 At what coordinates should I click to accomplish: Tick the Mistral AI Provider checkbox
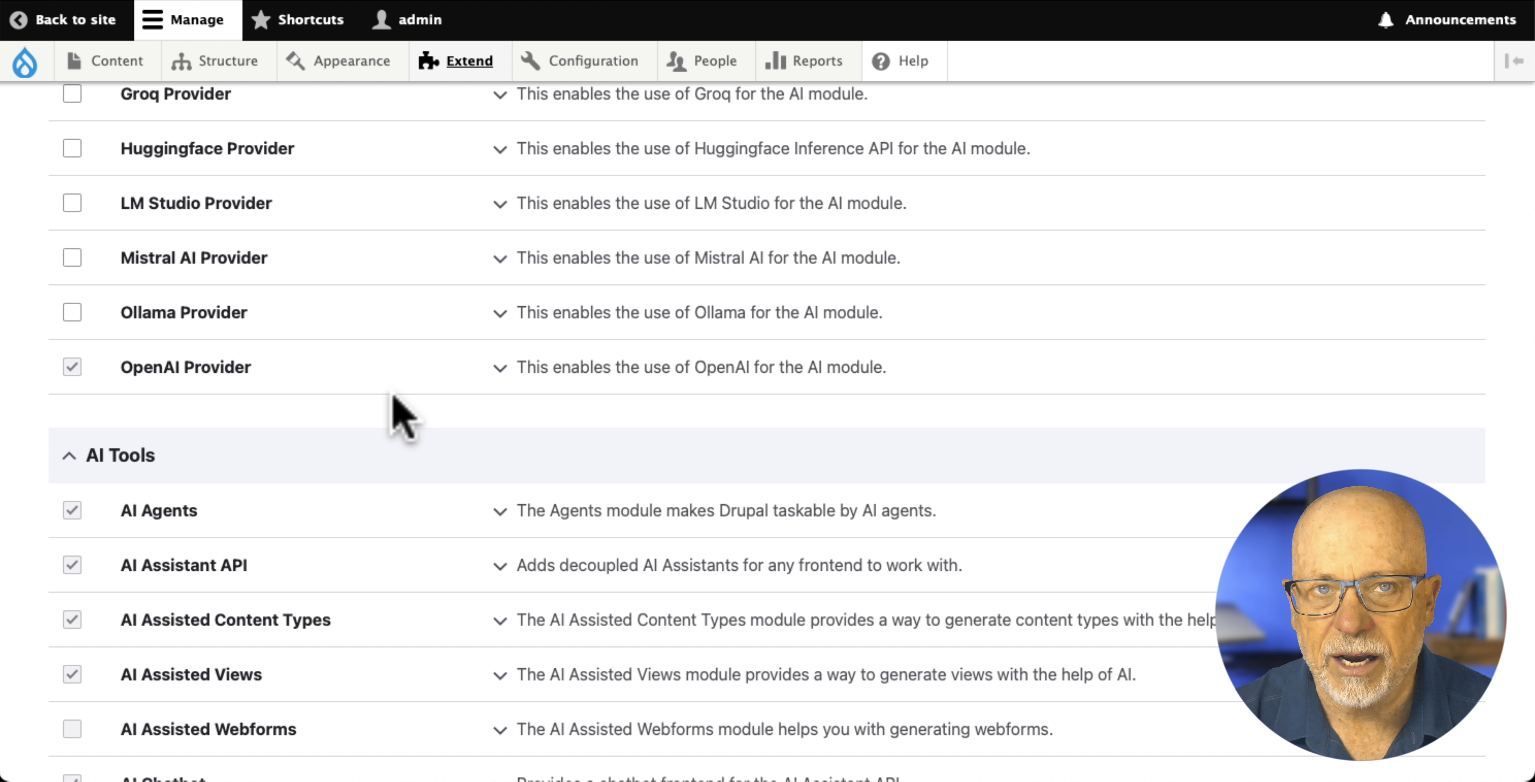[72, 258]
